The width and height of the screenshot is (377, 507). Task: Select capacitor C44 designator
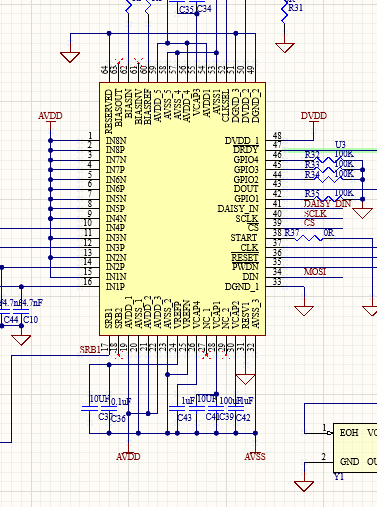coord(11,320)
